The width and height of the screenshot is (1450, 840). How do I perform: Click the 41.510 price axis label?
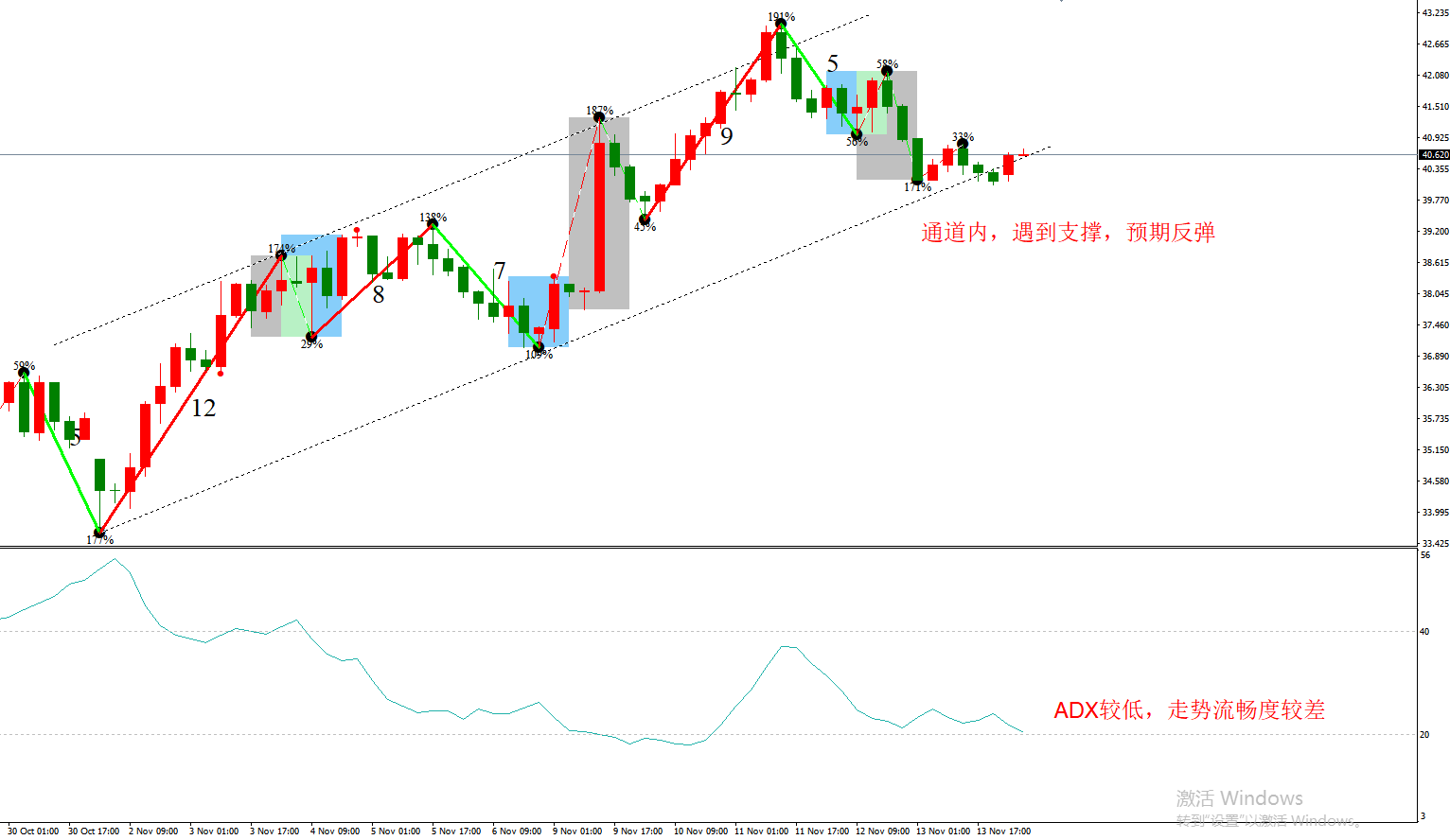1435,107
